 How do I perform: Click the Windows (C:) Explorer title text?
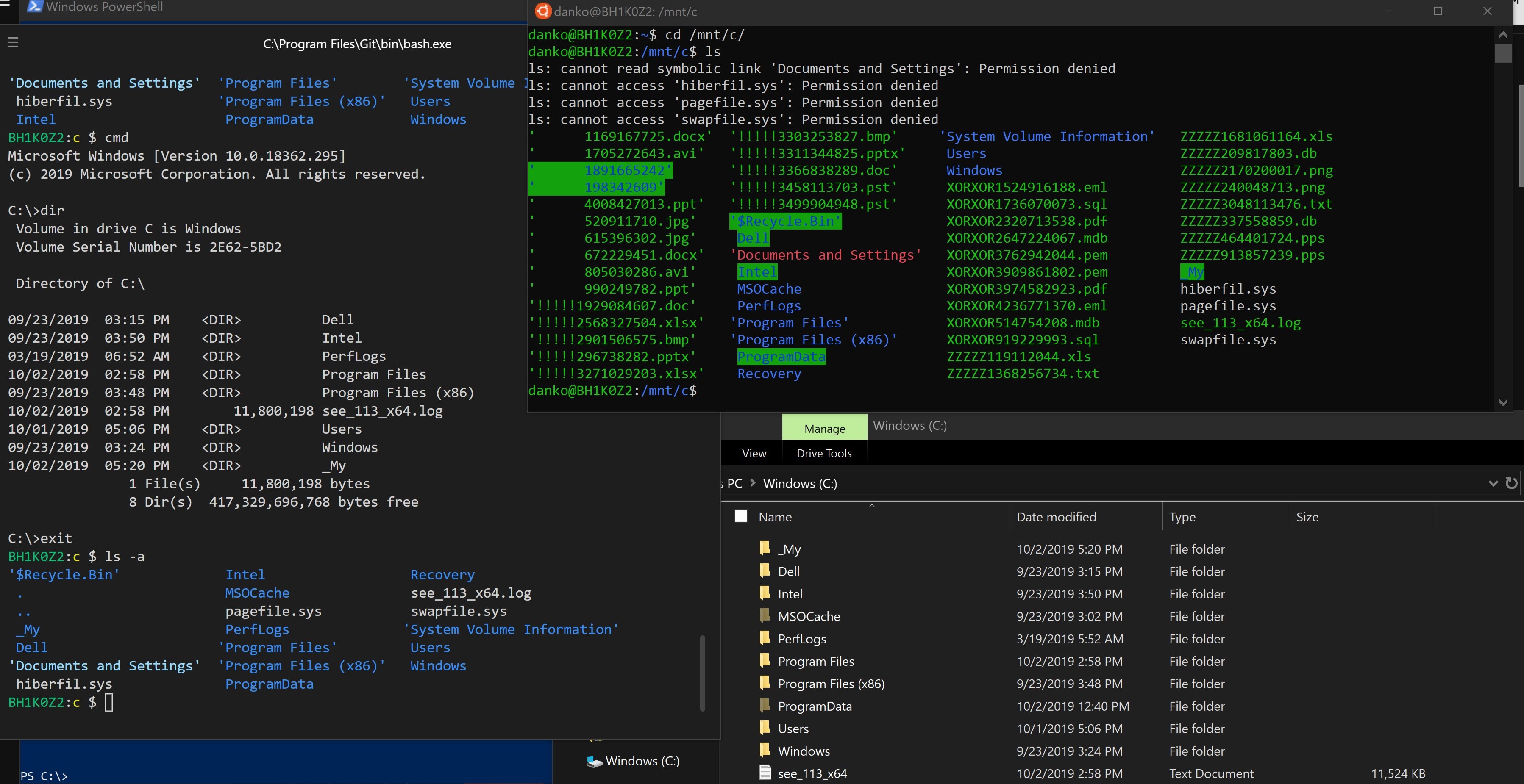tap(909, 426)
